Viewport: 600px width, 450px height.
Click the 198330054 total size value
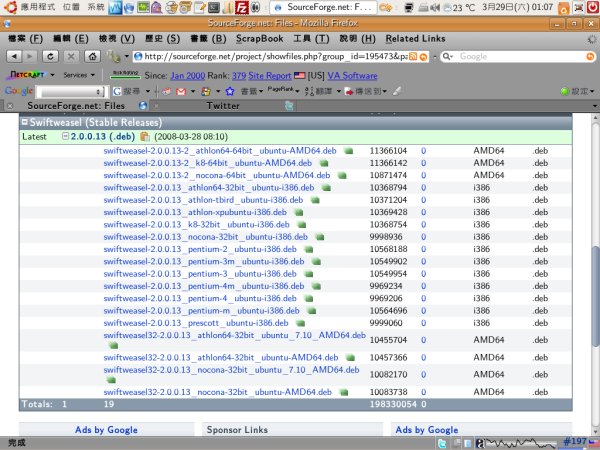pyautogui.click(x=393, y=404)
